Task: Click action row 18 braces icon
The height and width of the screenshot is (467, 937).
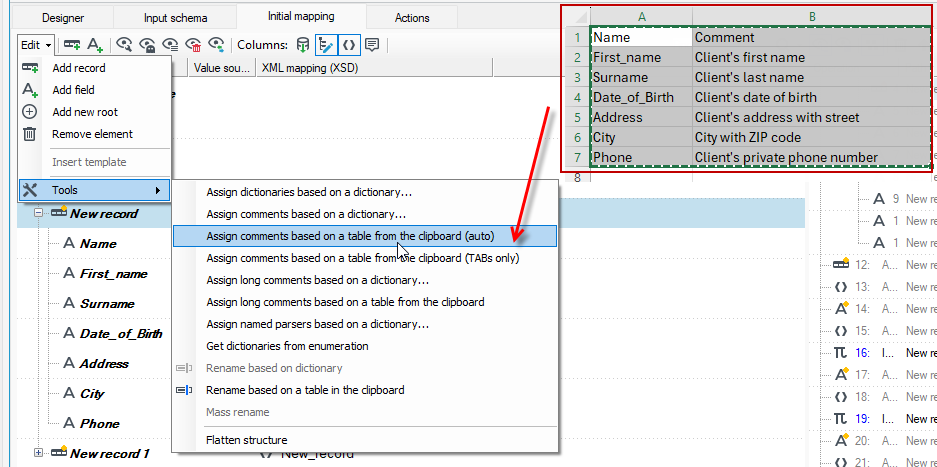Action: click(x=841, y=396)
